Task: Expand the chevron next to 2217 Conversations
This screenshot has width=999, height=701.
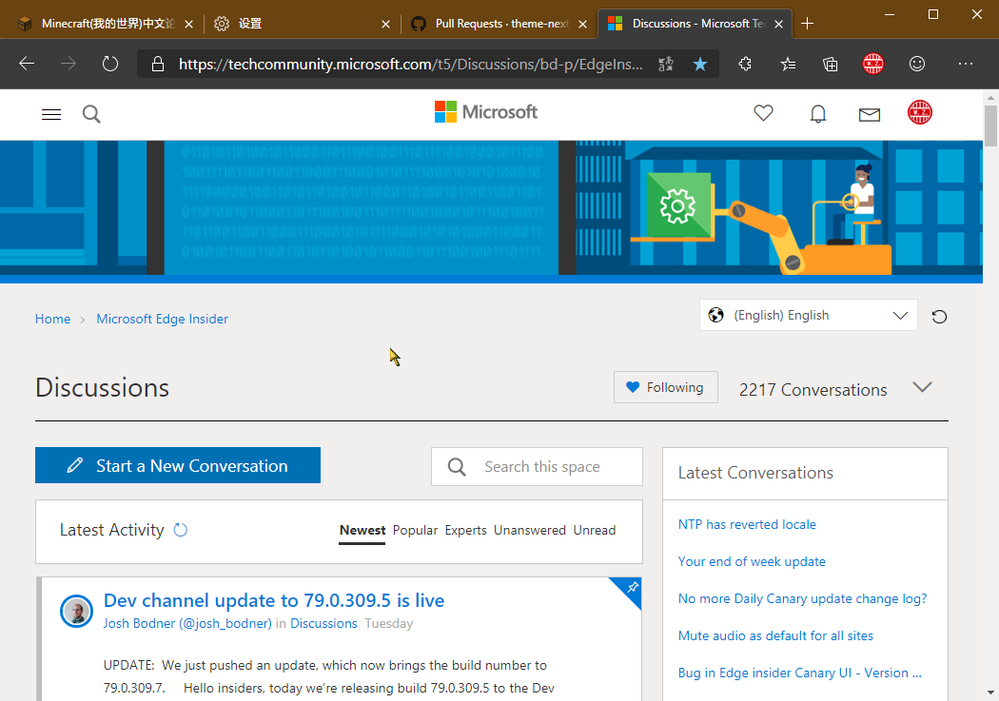Action: pyautogui.click(x=922, y=387)
